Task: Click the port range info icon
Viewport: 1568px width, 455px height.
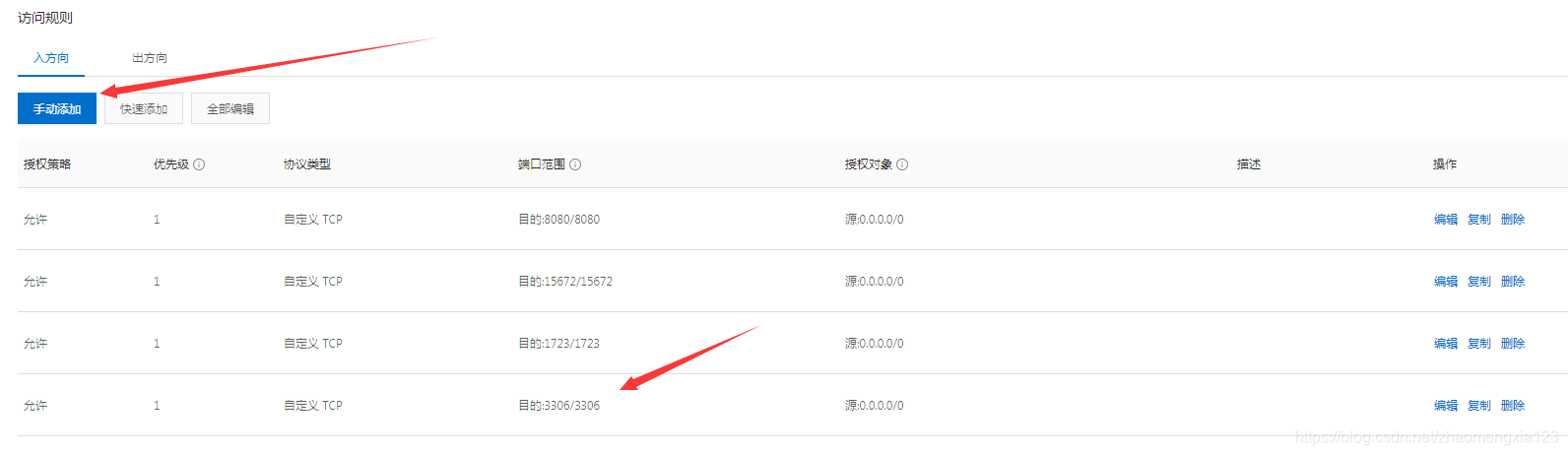Action: (575, 164)
